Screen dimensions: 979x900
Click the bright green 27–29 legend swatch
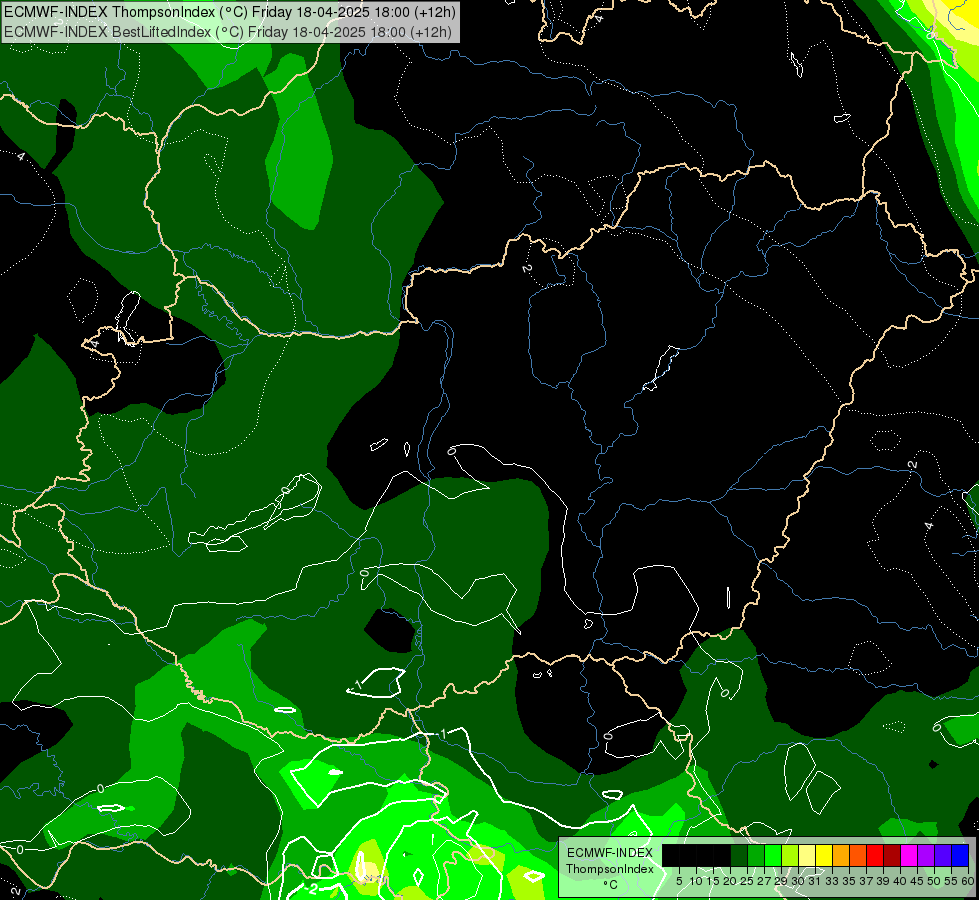[773, 855]
